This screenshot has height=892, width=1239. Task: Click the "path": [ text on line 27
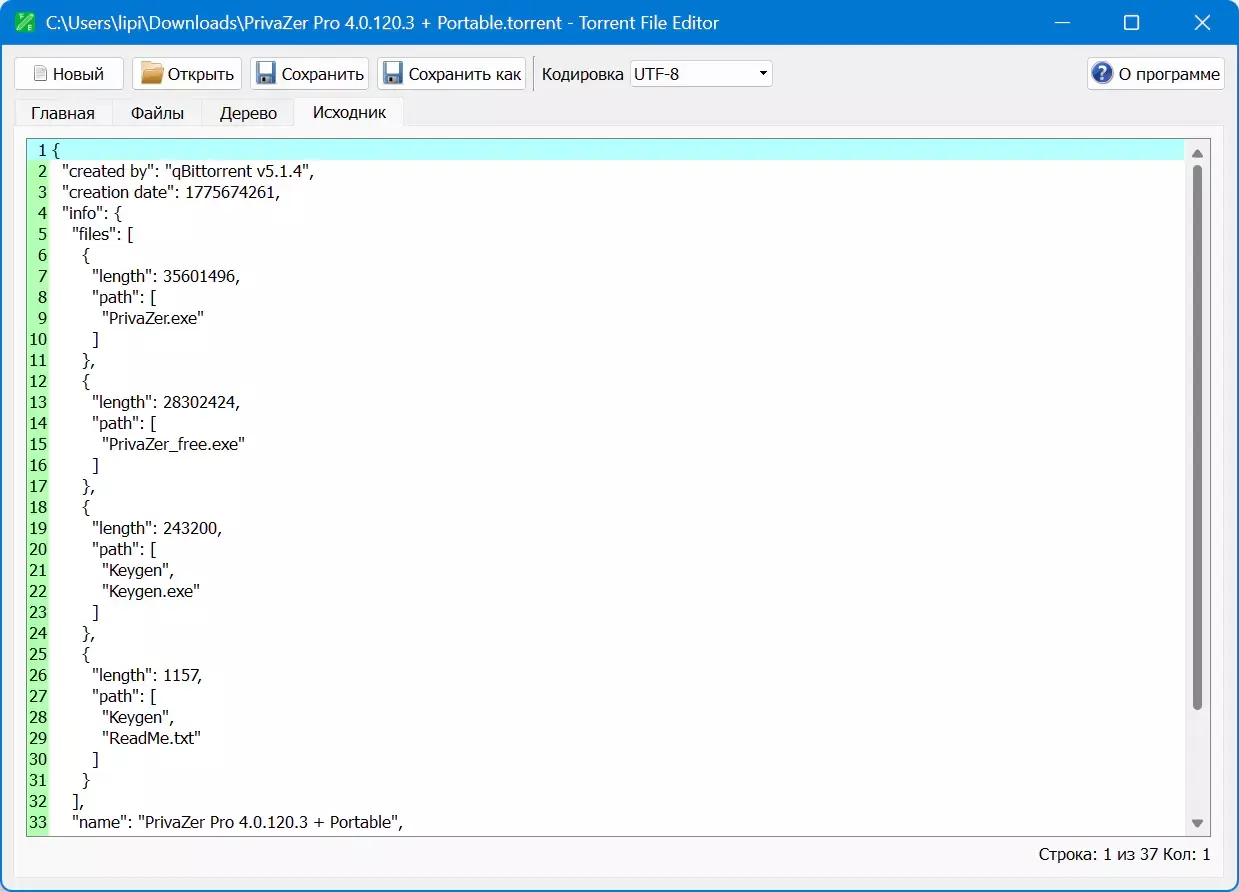tap(124, 696)
